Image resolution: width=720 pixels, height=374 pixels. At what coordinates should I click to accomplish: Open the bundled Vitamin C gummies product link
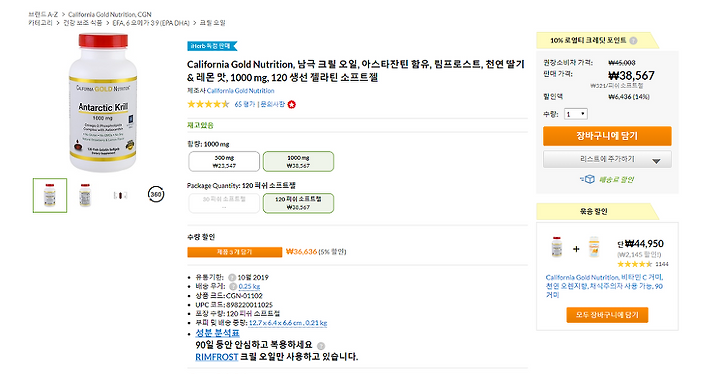tap(604, 286)
